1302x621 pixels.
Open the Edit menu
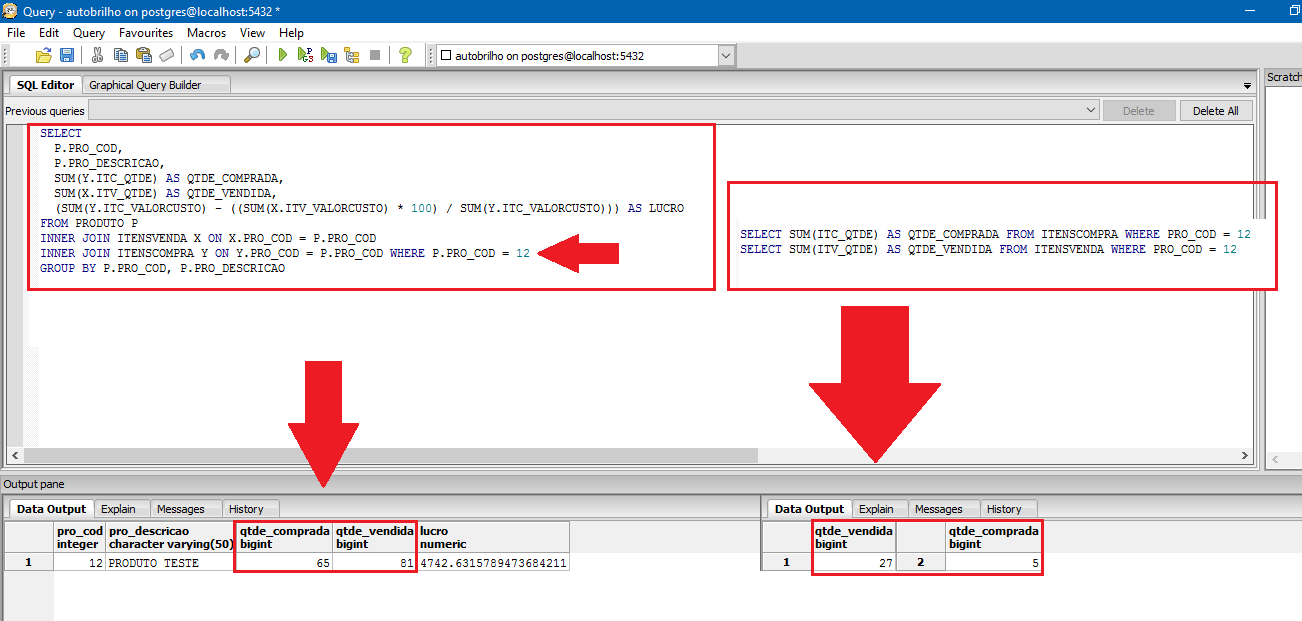click(49, 33)
